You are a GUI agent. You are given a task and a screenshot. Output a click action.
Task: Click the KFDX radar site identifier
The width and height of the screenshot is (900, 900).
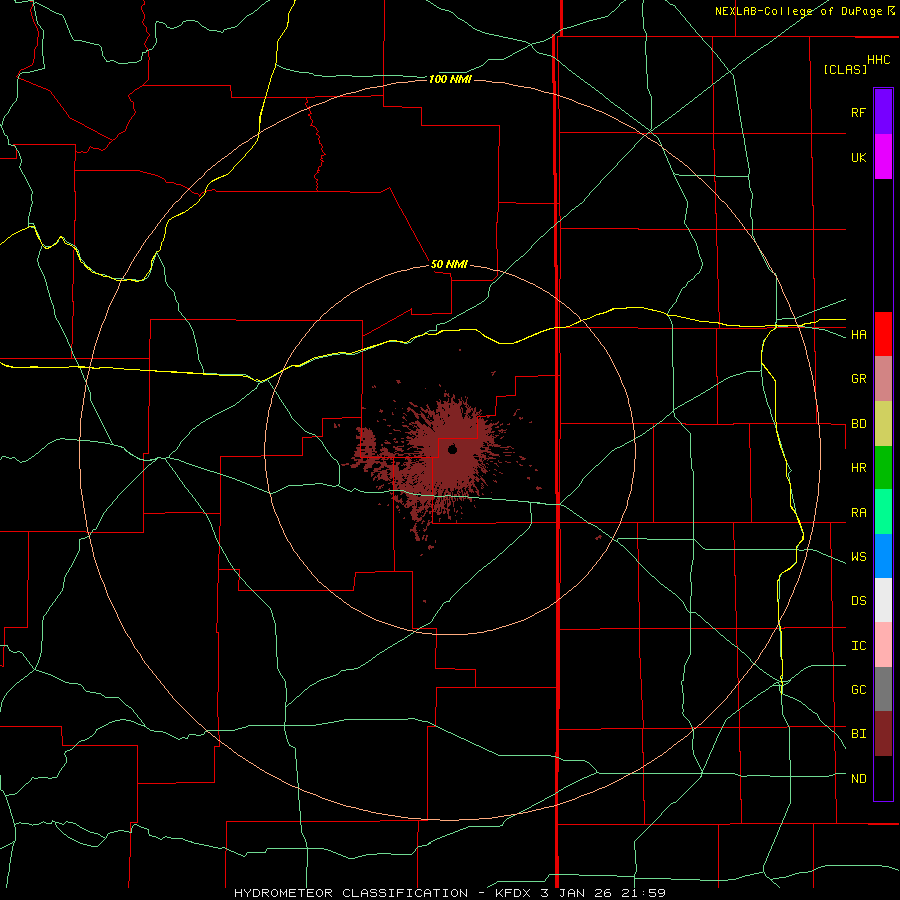pyautogui.click(x=514, y=893)
